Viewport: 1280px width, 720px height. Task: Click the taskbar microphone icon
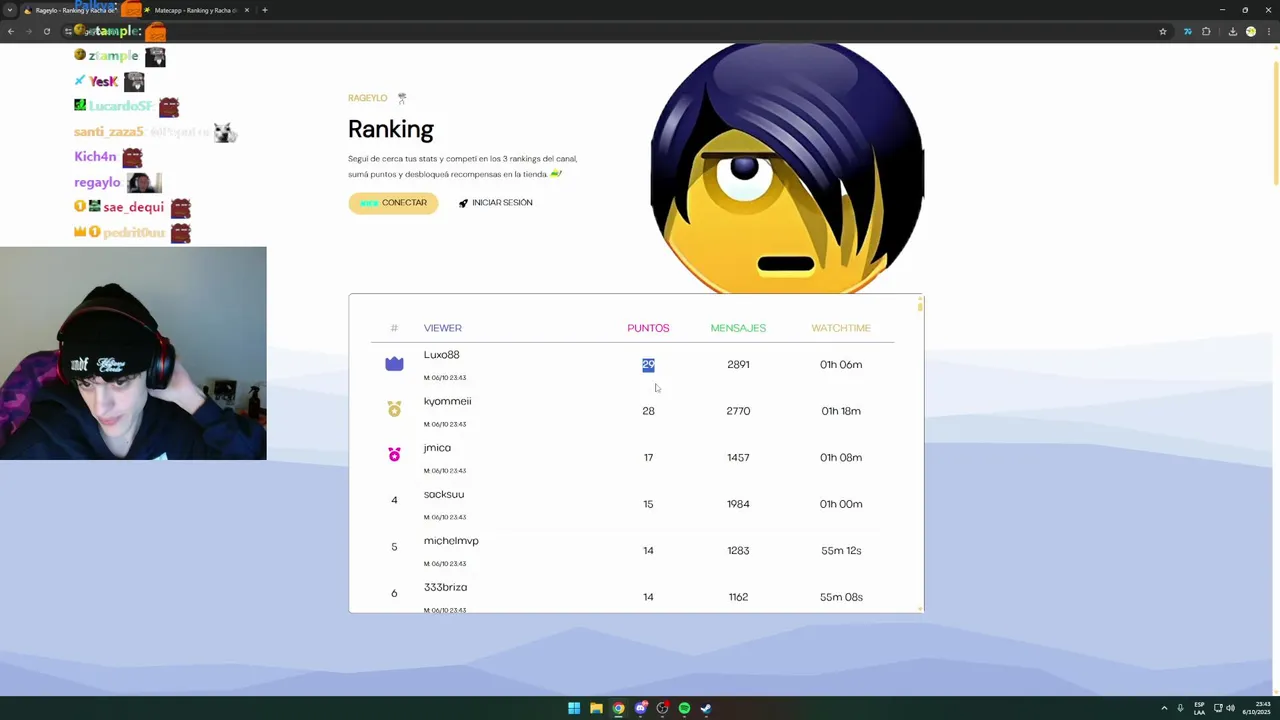1180,708
